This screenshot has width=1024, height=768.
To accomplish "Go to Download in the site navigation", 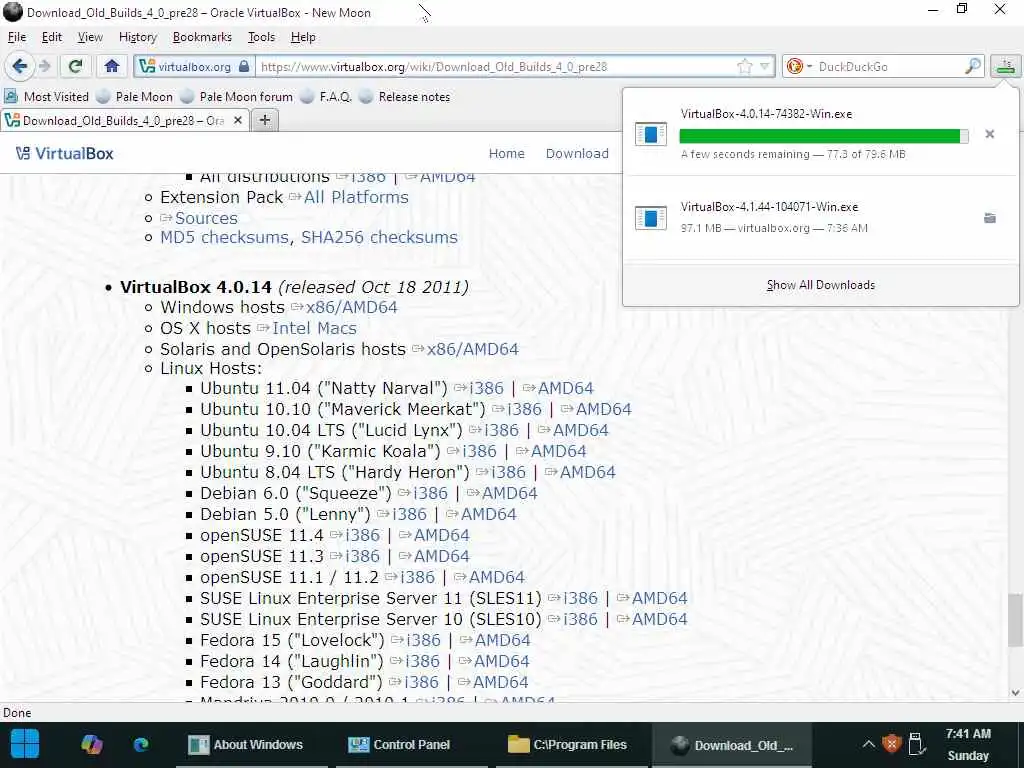I will [577, 153].
